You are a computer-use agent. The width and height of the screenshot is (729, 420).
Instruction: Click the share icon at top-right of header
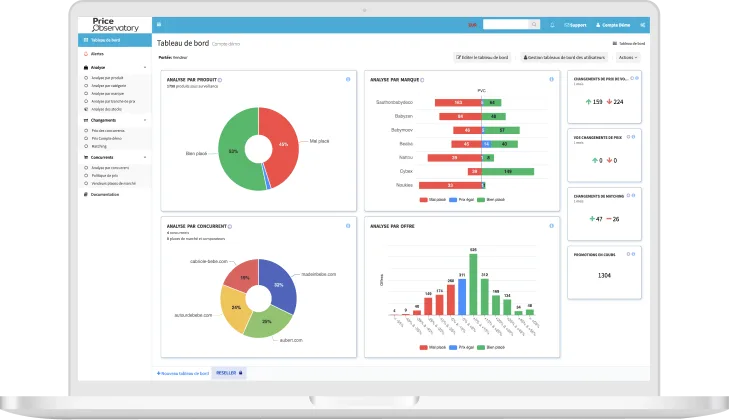point(643,25)
